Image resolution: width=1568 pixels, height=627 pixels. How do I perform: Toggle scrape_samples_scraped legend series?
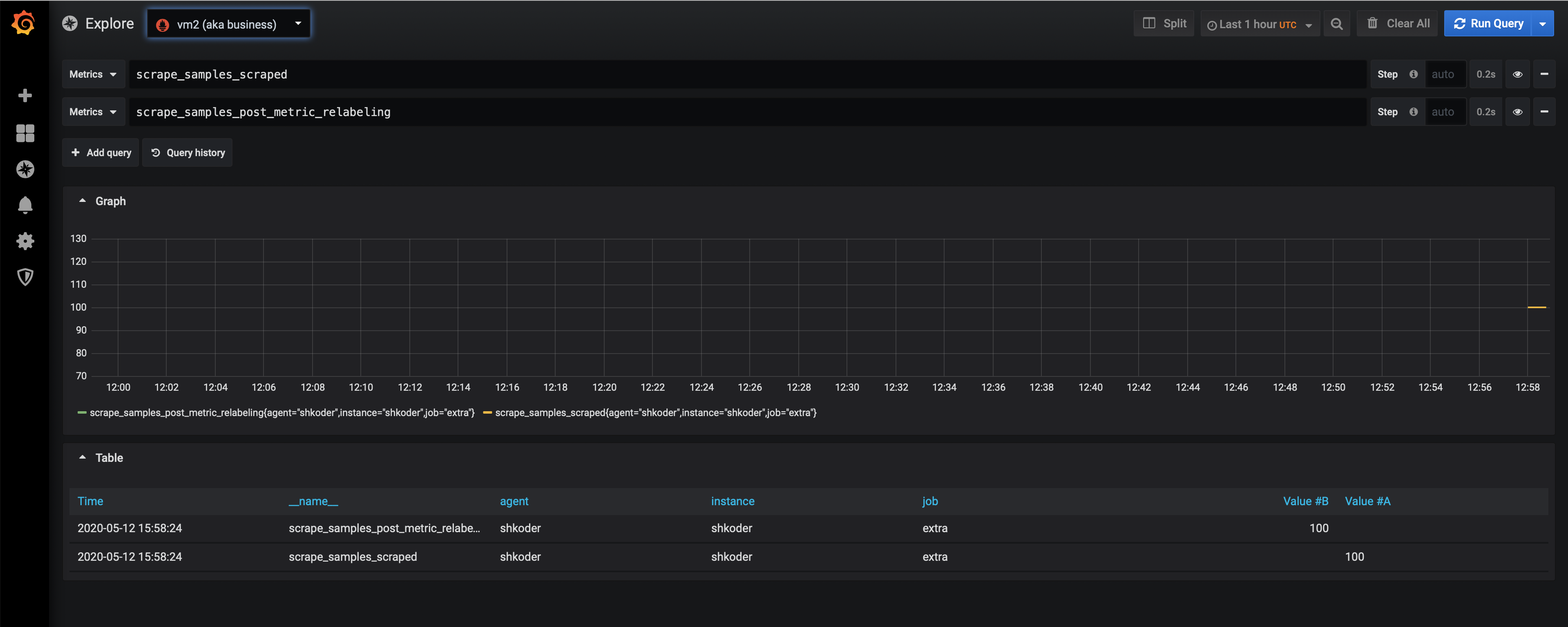click(656, 413)
